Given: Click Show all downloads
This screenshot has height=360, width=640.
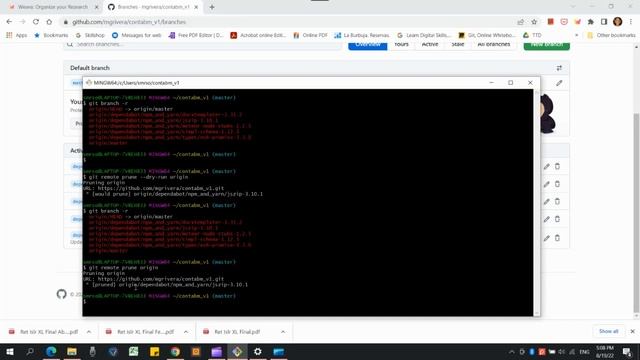Looking at the screenshot, I should [609, 331].
